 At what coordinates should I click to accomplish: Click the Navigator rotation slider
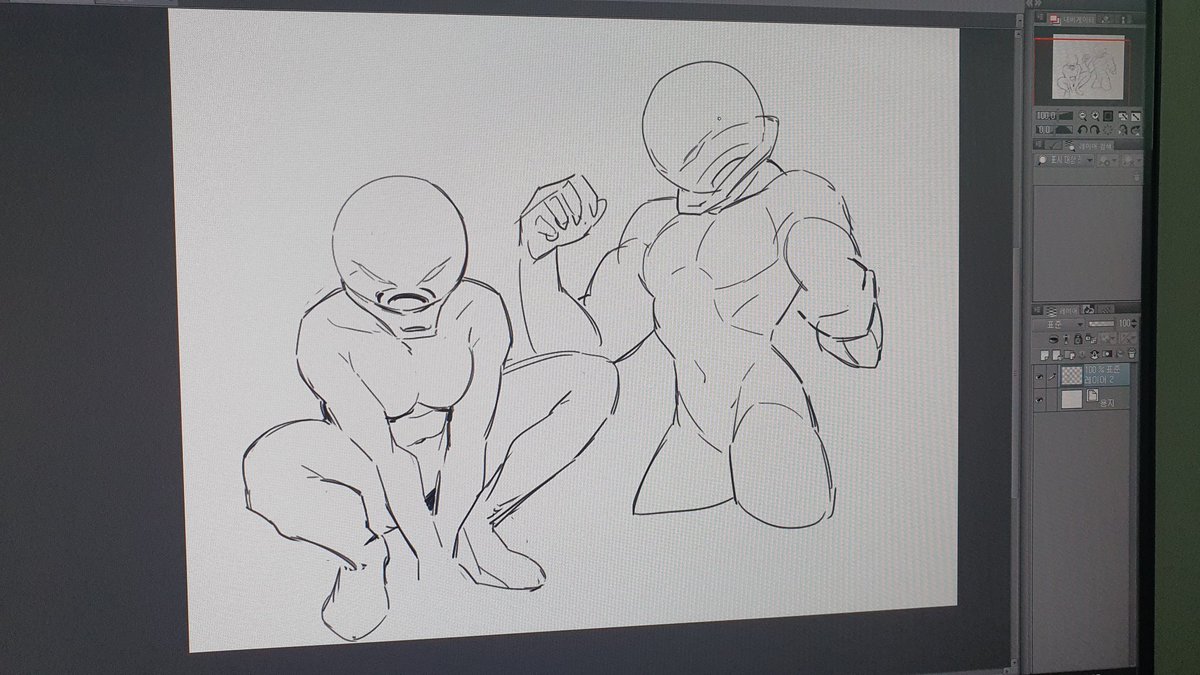coord(1065,130)
